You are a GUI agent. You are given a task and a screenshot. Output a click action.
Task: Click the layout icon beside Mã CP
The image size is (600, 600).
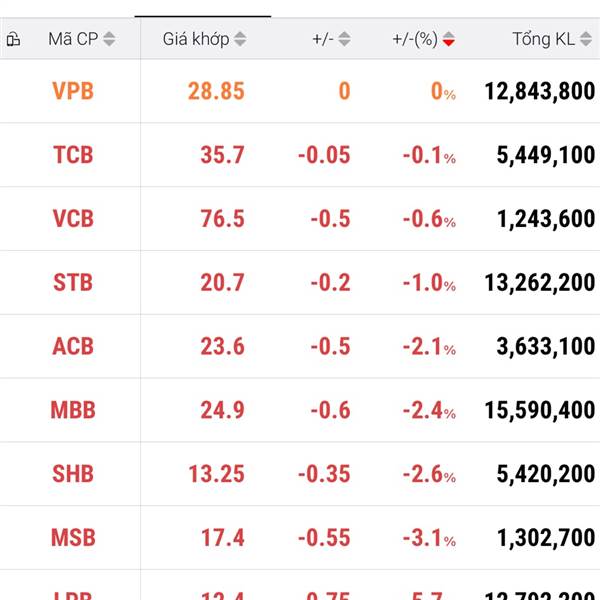click(x=13, y=39)
